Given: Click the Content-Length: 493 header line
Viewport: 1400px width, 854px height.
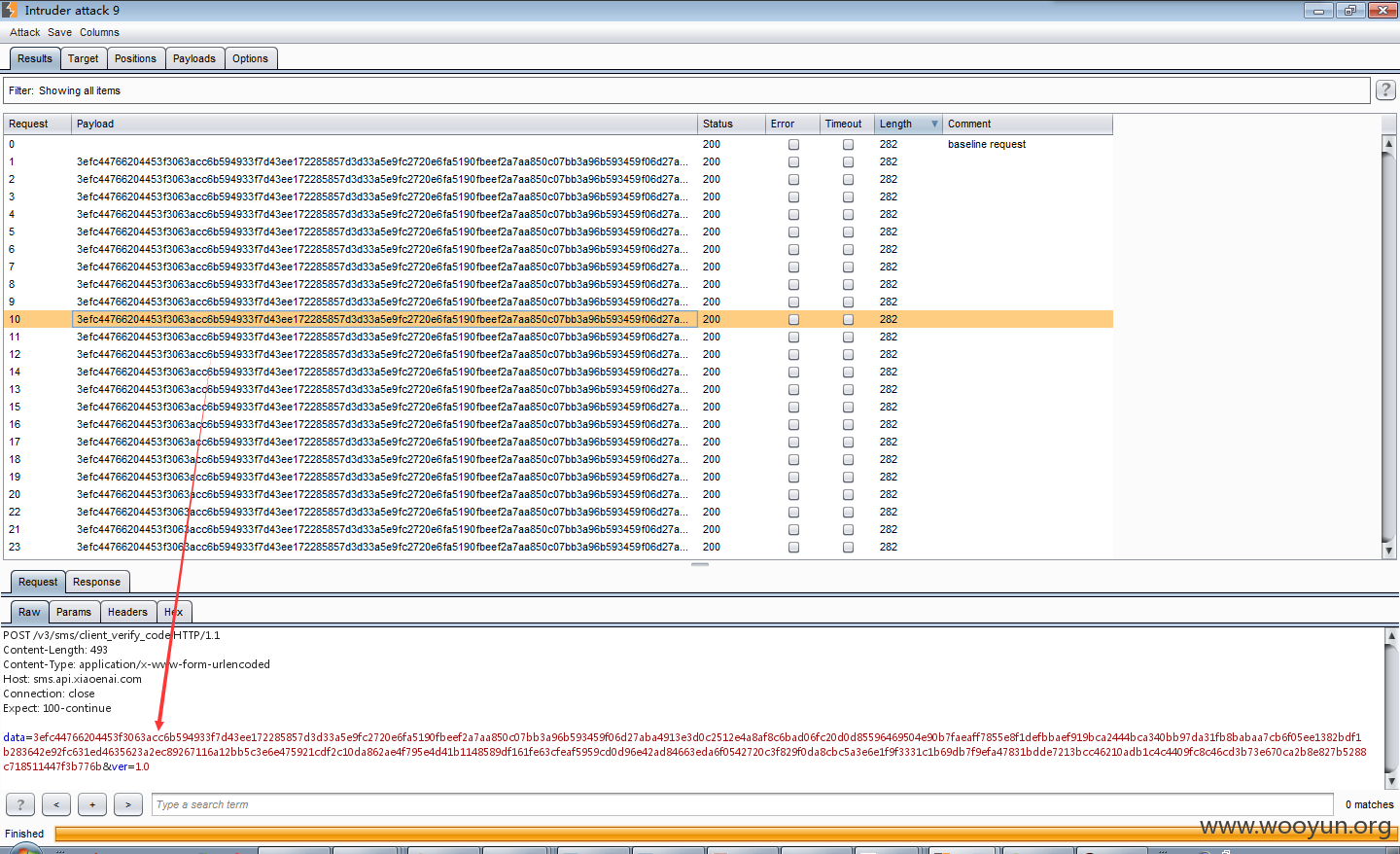Looking at the screenshot, I should coord(55,650).
